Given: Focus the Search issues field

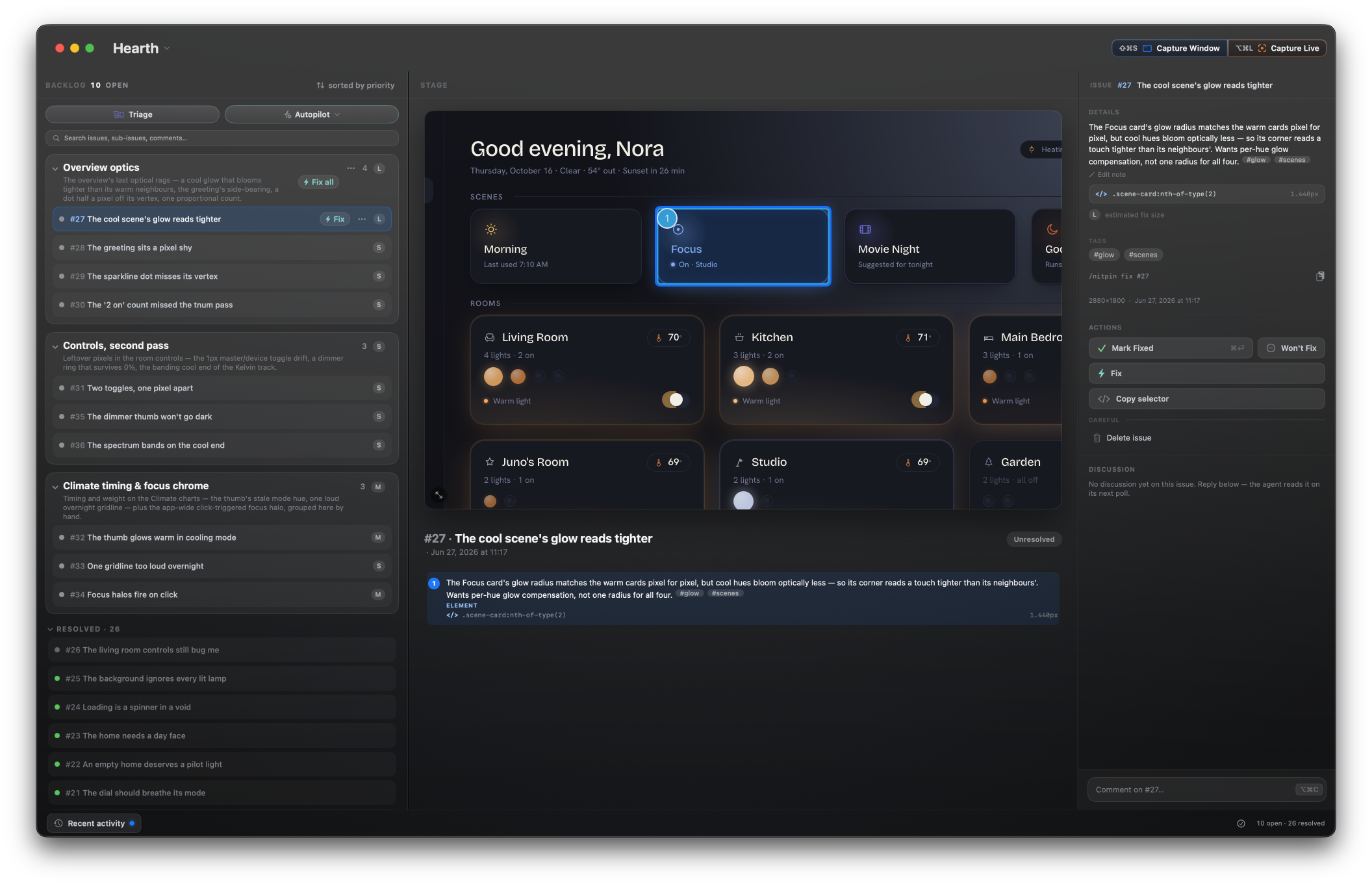Looking at the screenshot, I should [222, 138].
